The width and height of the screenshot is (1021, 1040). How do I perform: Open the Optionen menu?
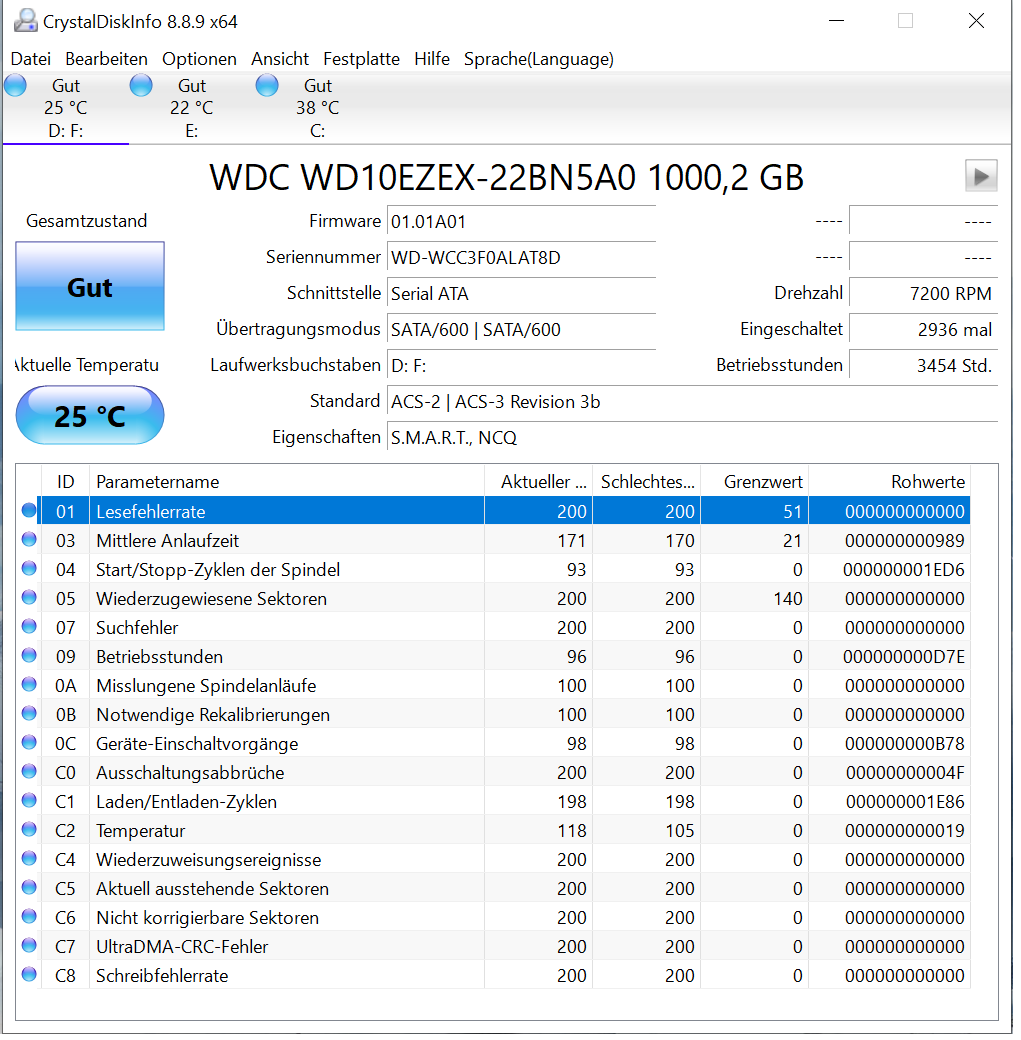click(x=200, y=59)
